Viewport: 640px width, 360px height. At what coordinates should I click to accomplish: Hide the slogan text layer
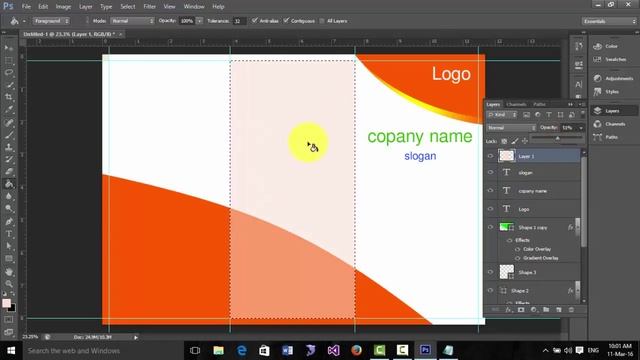point(491,172)
